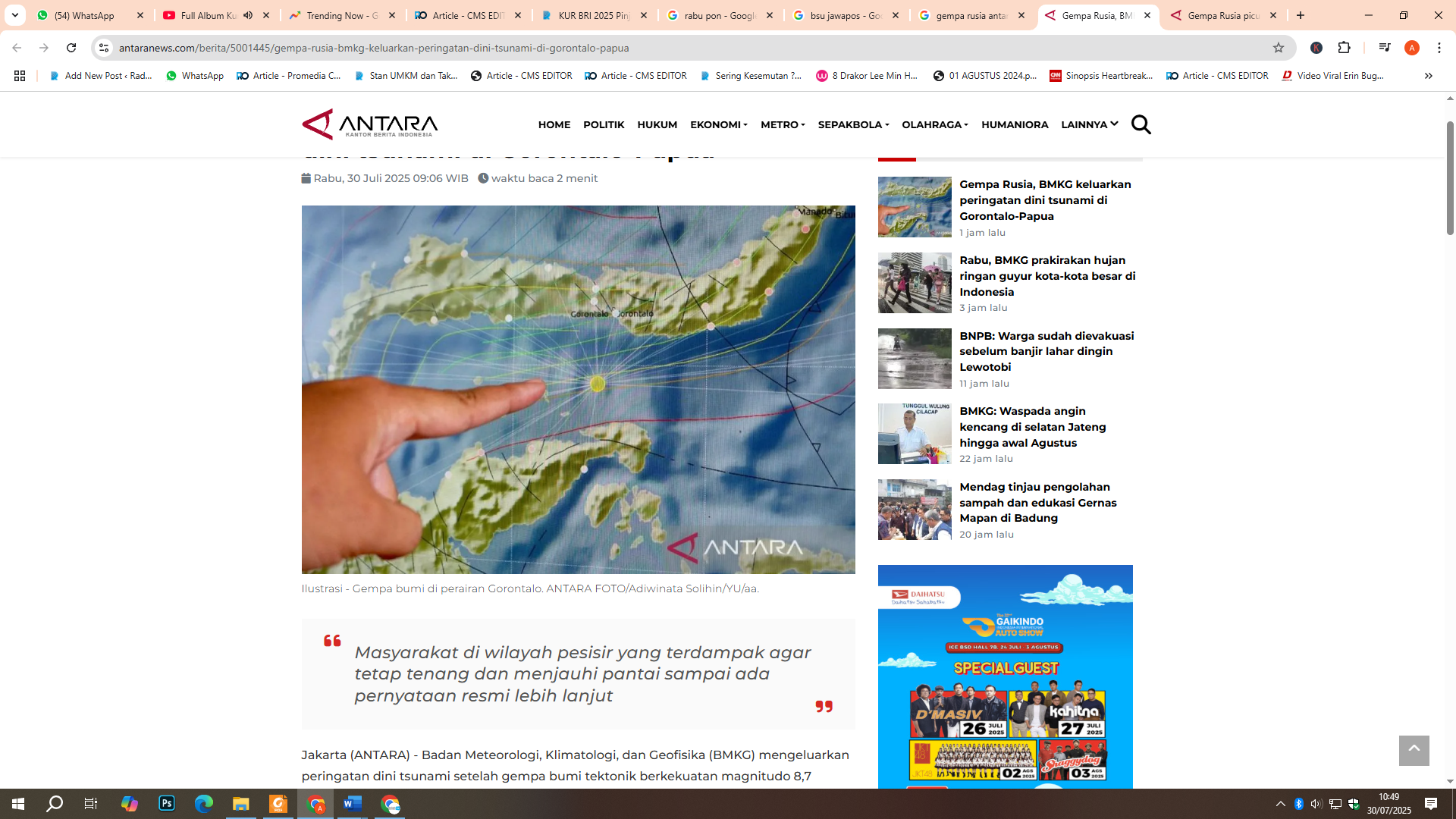Switch to the WhatsApp tab
1456x819 pixels.
pos(89,15)
